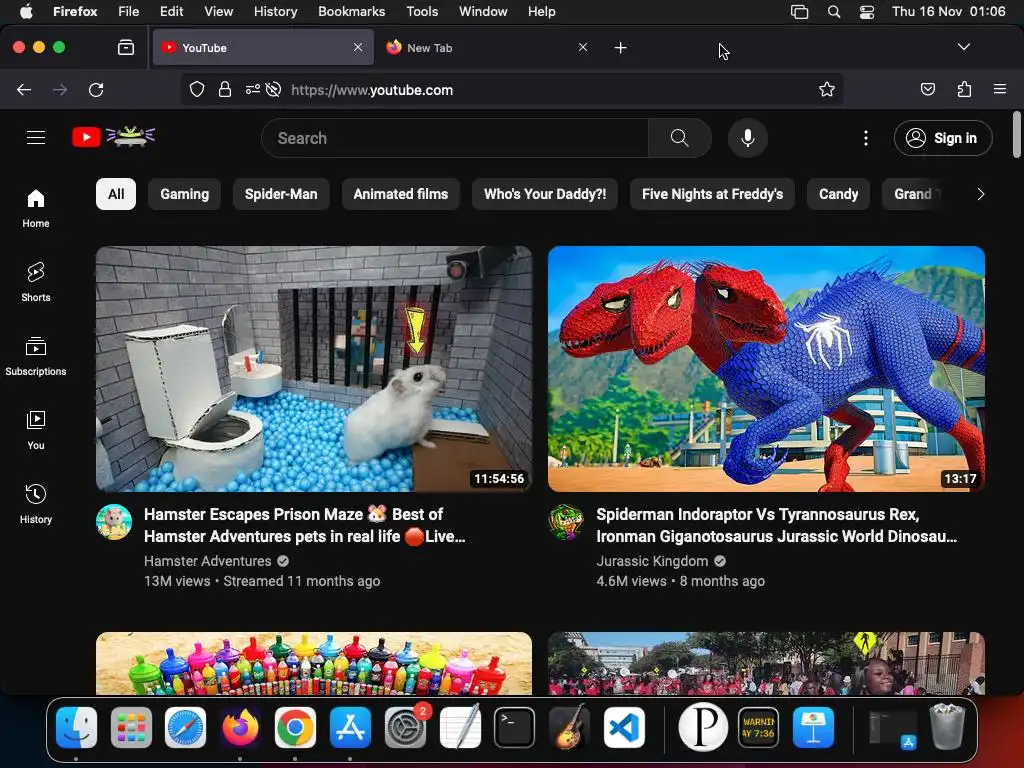Click the YouTube search field
This screenshot has height=768, width=1024.
(455, 138)
